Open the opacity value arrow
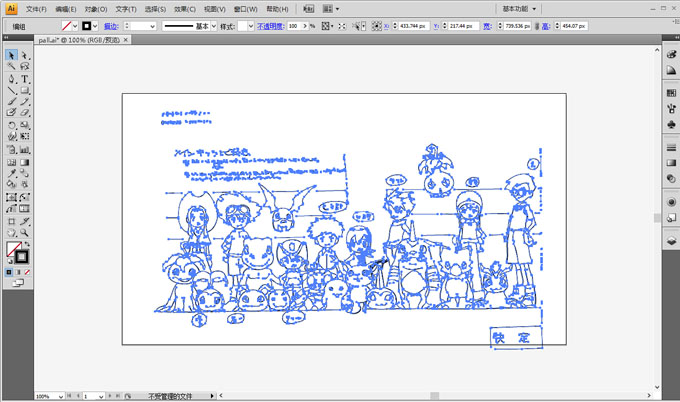680x402 pixels. [305, 26]
